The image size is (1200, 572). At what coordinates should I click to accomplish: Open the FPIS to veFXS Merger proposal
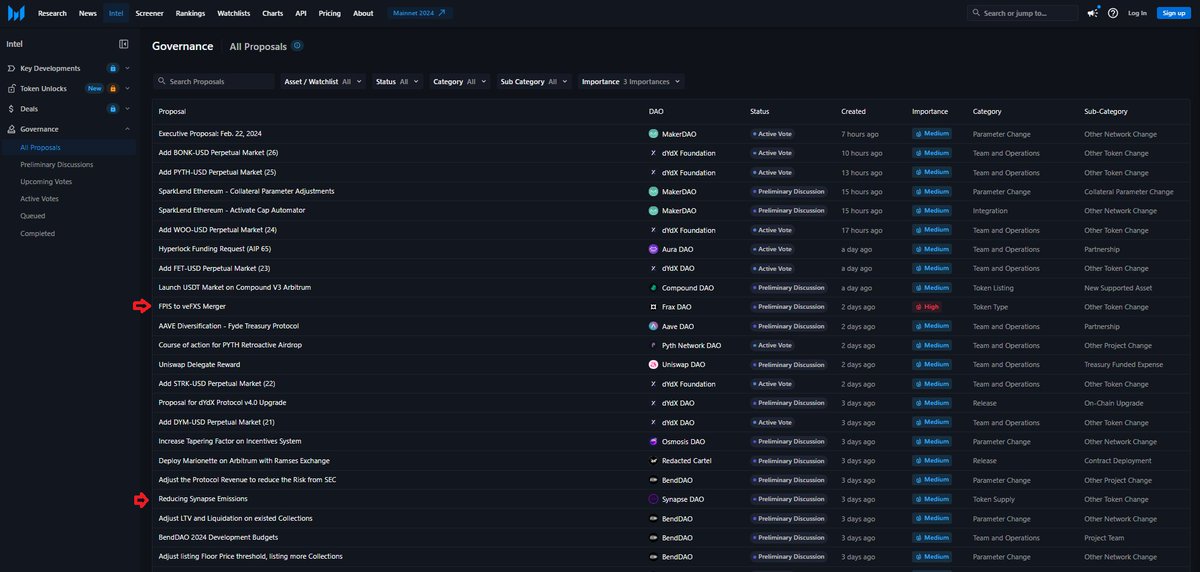[x=192, y=307]
